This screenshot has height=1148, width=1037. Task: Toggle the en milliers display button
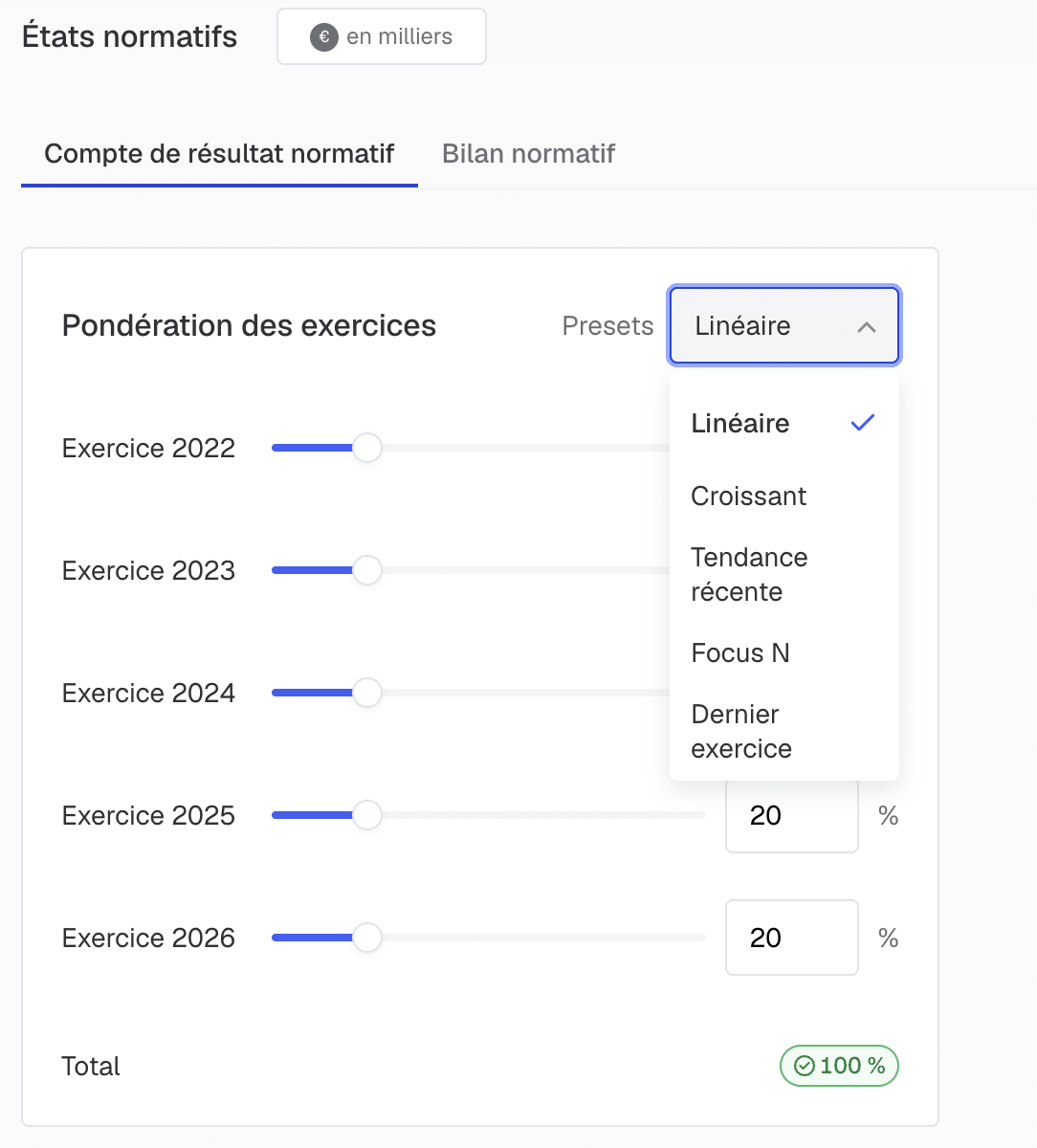coord(382,37)
